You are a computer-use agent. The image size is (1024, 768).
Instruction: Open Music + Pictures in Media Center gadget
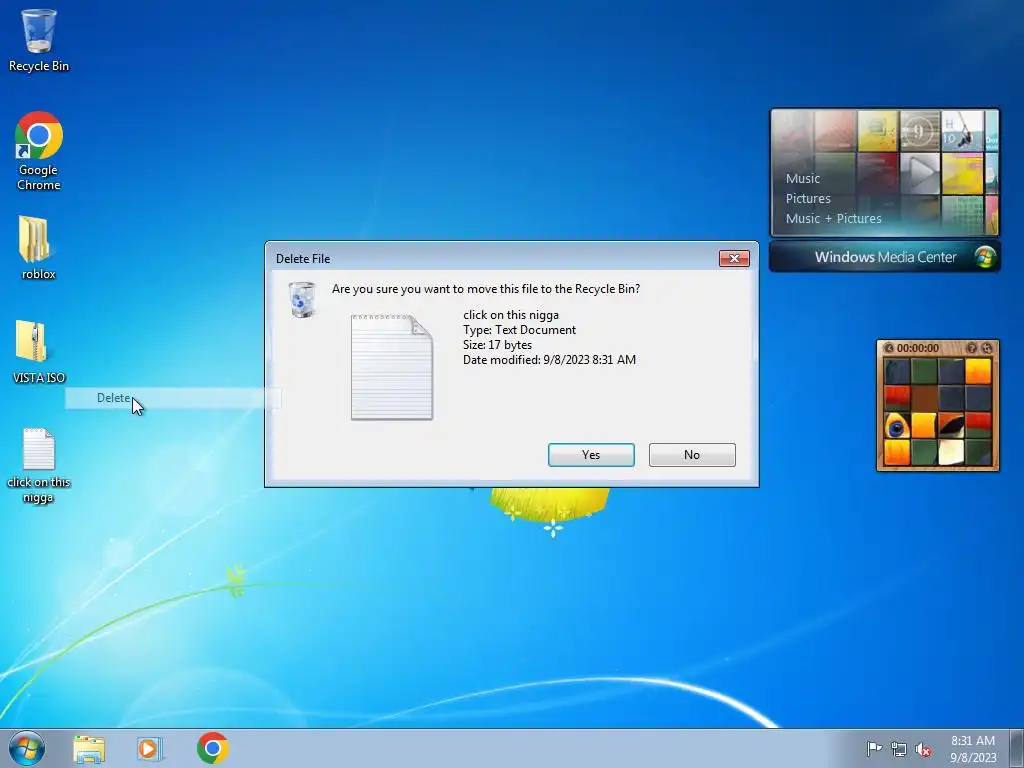coord(833,219)
